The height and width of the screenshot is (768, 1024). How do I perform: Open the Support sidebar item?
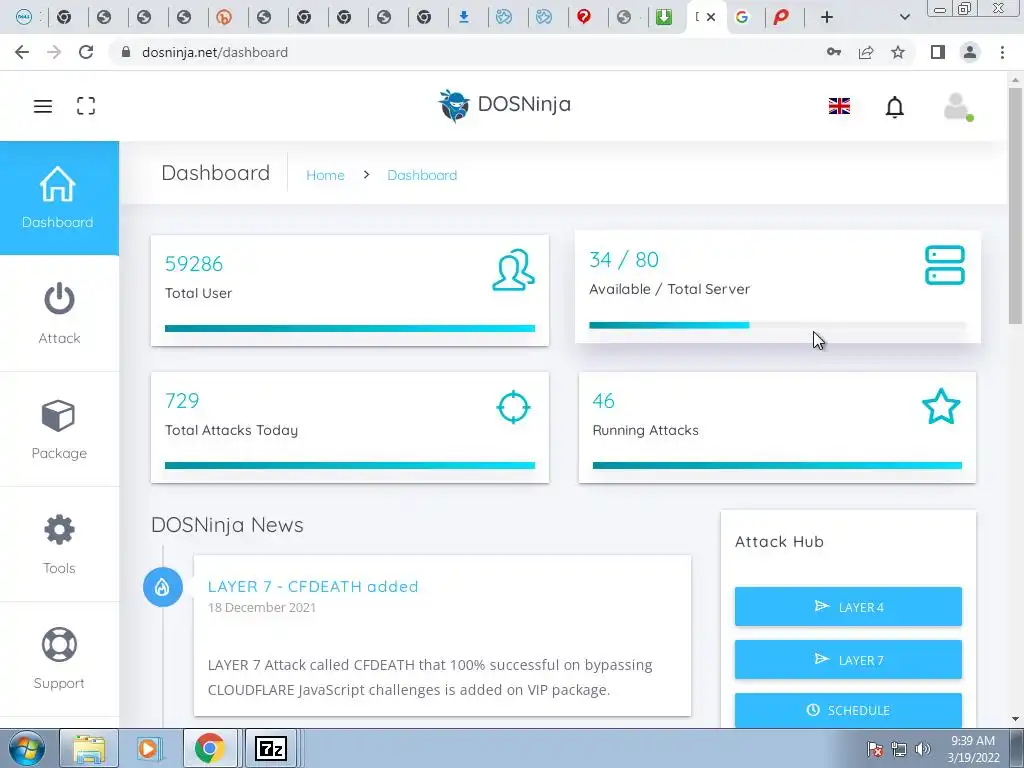click(x=59, y=659)
